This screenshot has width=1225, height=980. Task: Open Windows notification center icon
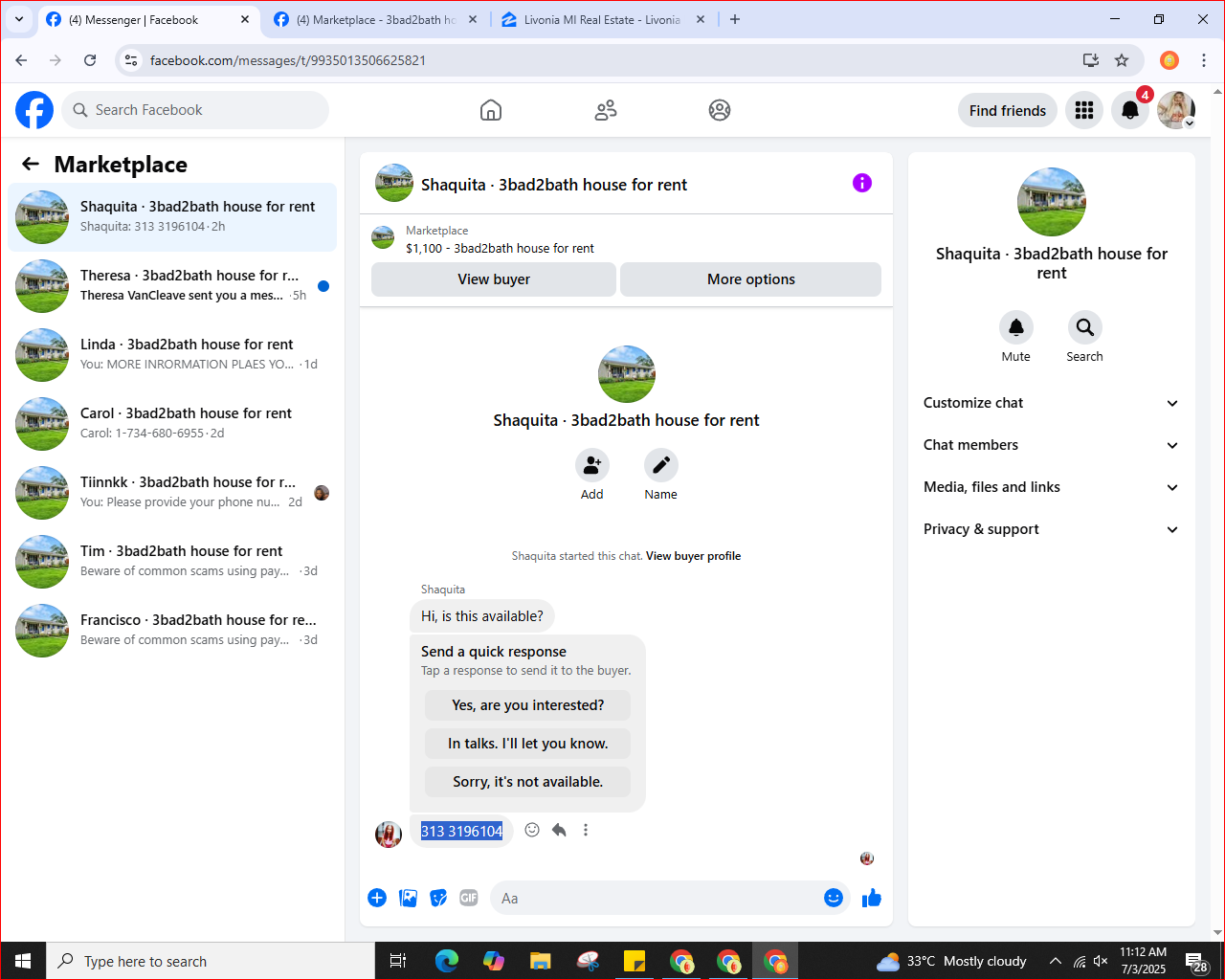1196,961
